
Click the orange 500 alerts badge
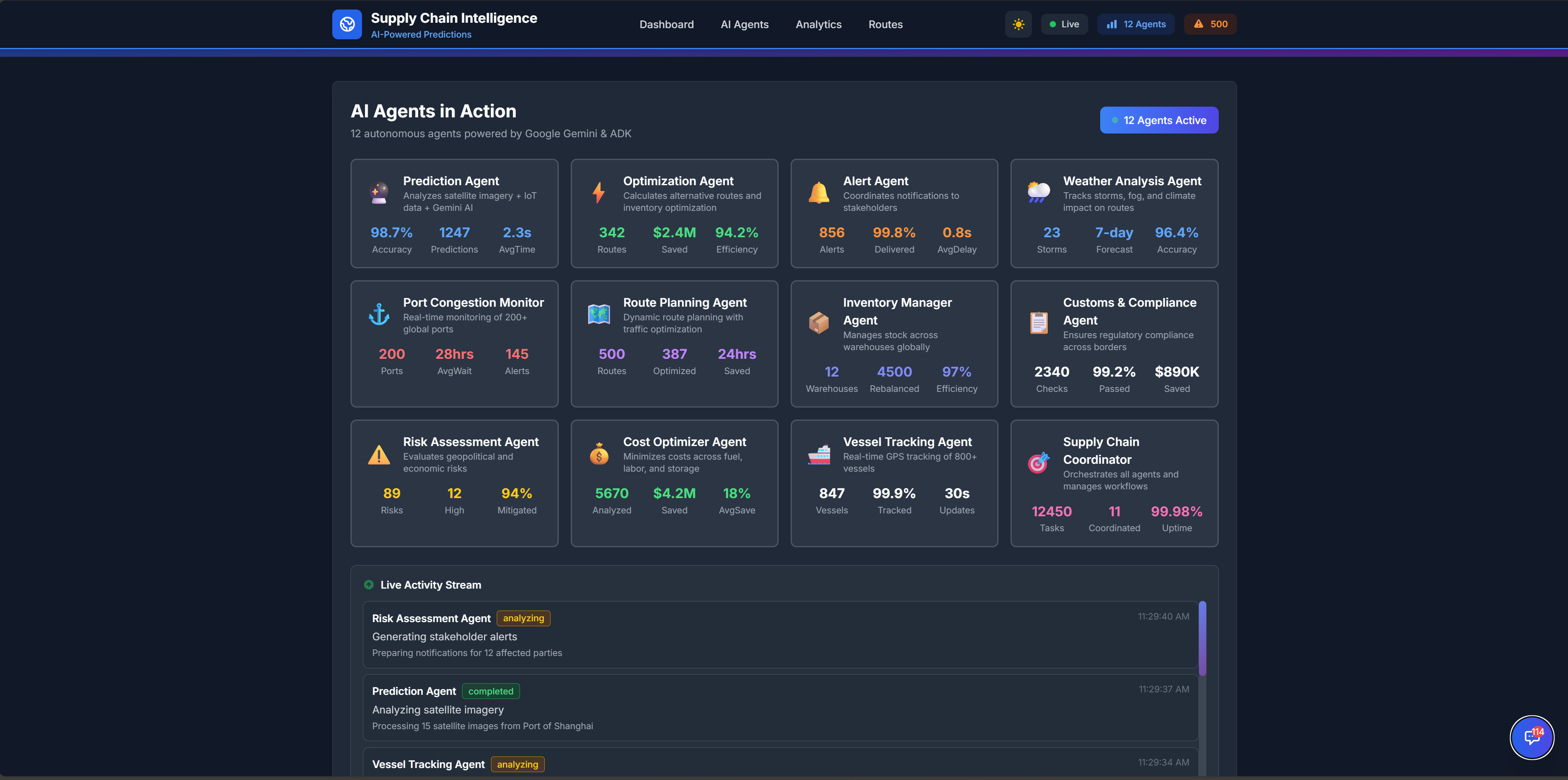(1210, 24)
